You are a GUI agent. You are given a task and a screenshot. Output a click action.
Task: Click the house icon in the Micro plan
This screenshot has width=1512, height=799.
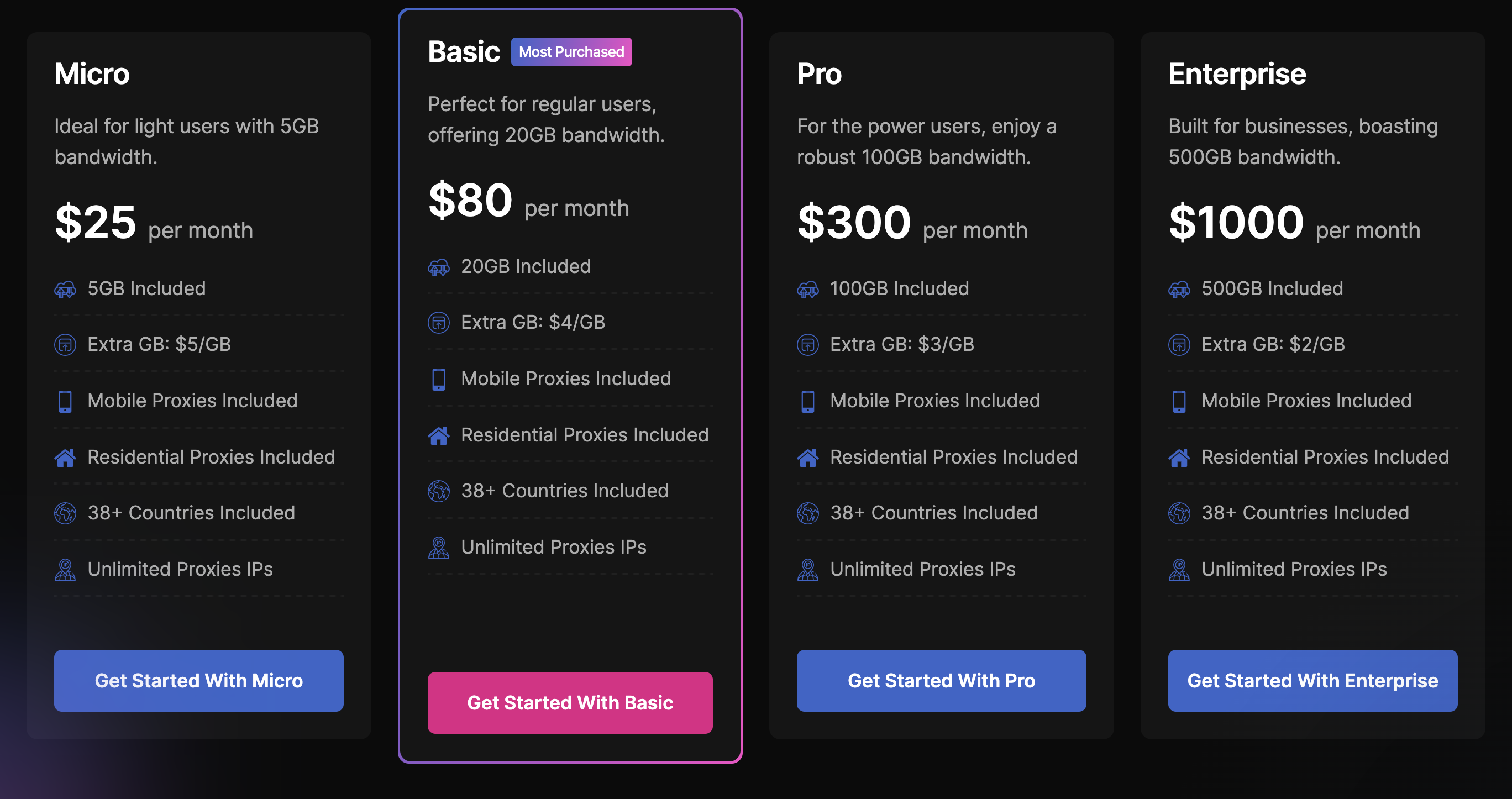tap(66, 457)
